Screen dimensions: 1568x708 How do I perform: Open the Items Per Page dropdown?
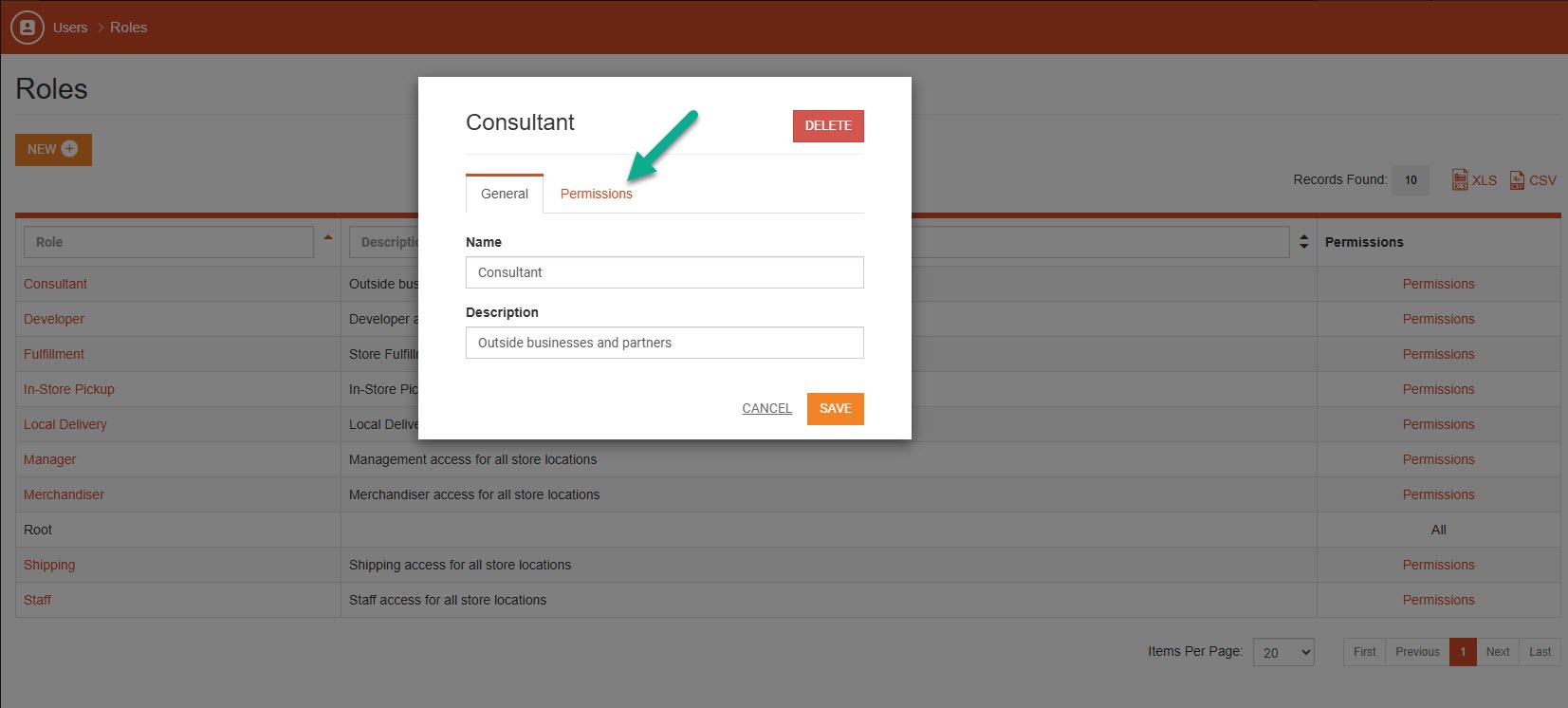tap(1283, 652)
